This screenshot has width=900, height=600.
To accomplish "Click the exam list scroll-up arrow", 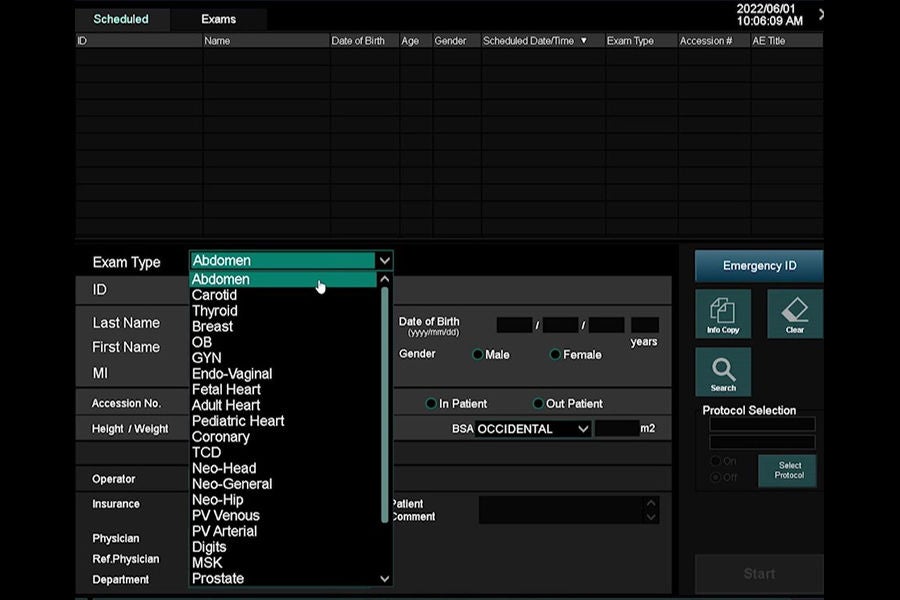I will [x=385, y=279].
